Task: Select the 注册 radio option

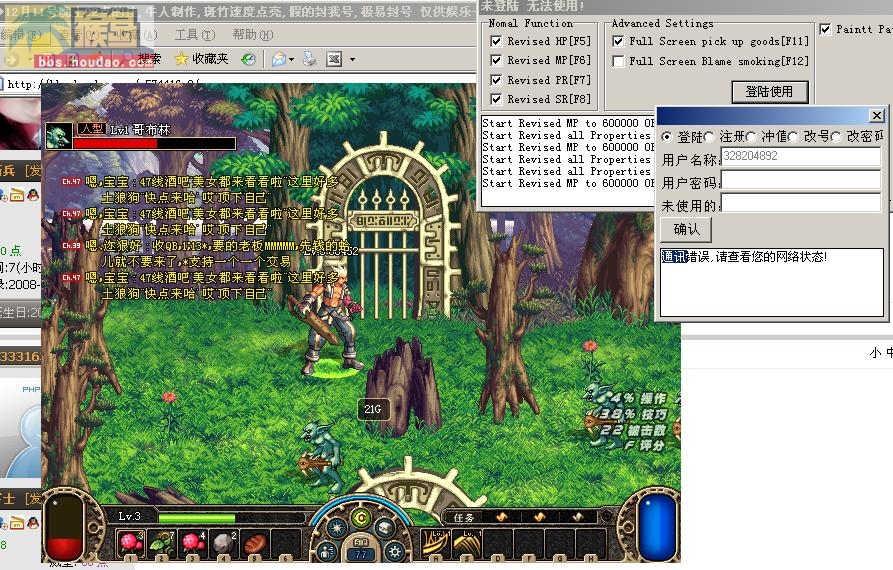Action: coord(709,137)
